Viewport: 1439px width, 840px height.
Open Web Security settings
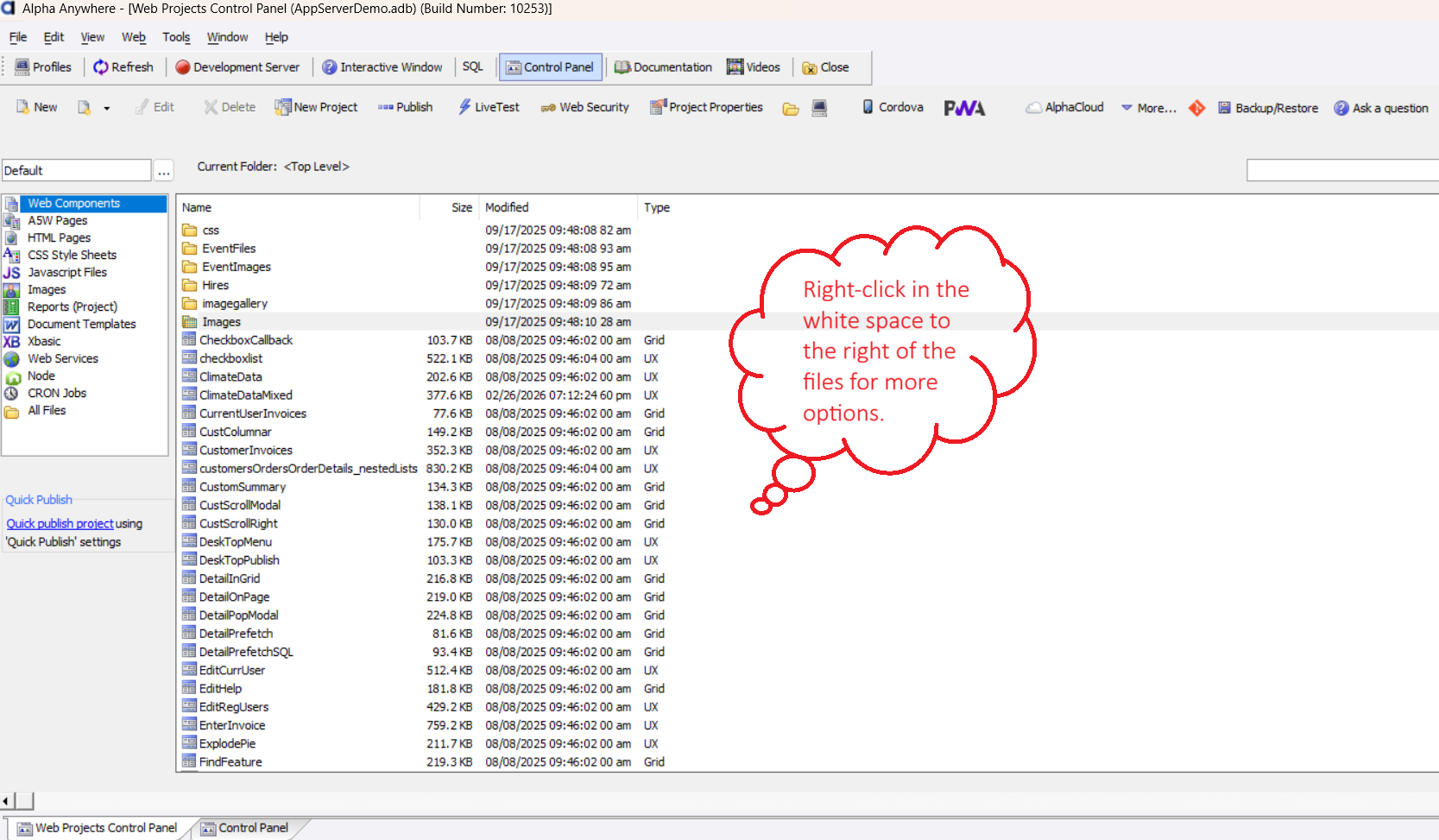click(584, 107)
